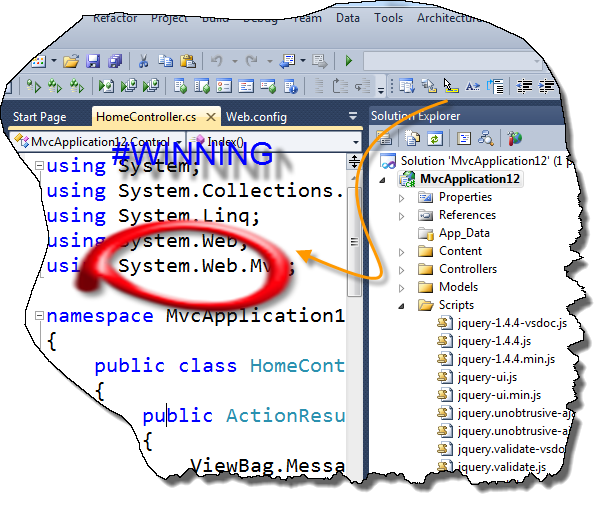This screenshot has width=610, height=513.
Task: Click the Cut scissors icon
Action: tap(143, 61)
